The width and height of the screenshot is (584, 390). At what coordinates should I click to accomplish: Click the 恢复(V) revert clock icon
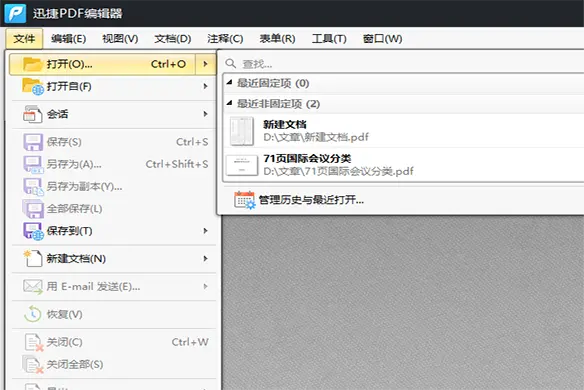(x=33, y=314)
